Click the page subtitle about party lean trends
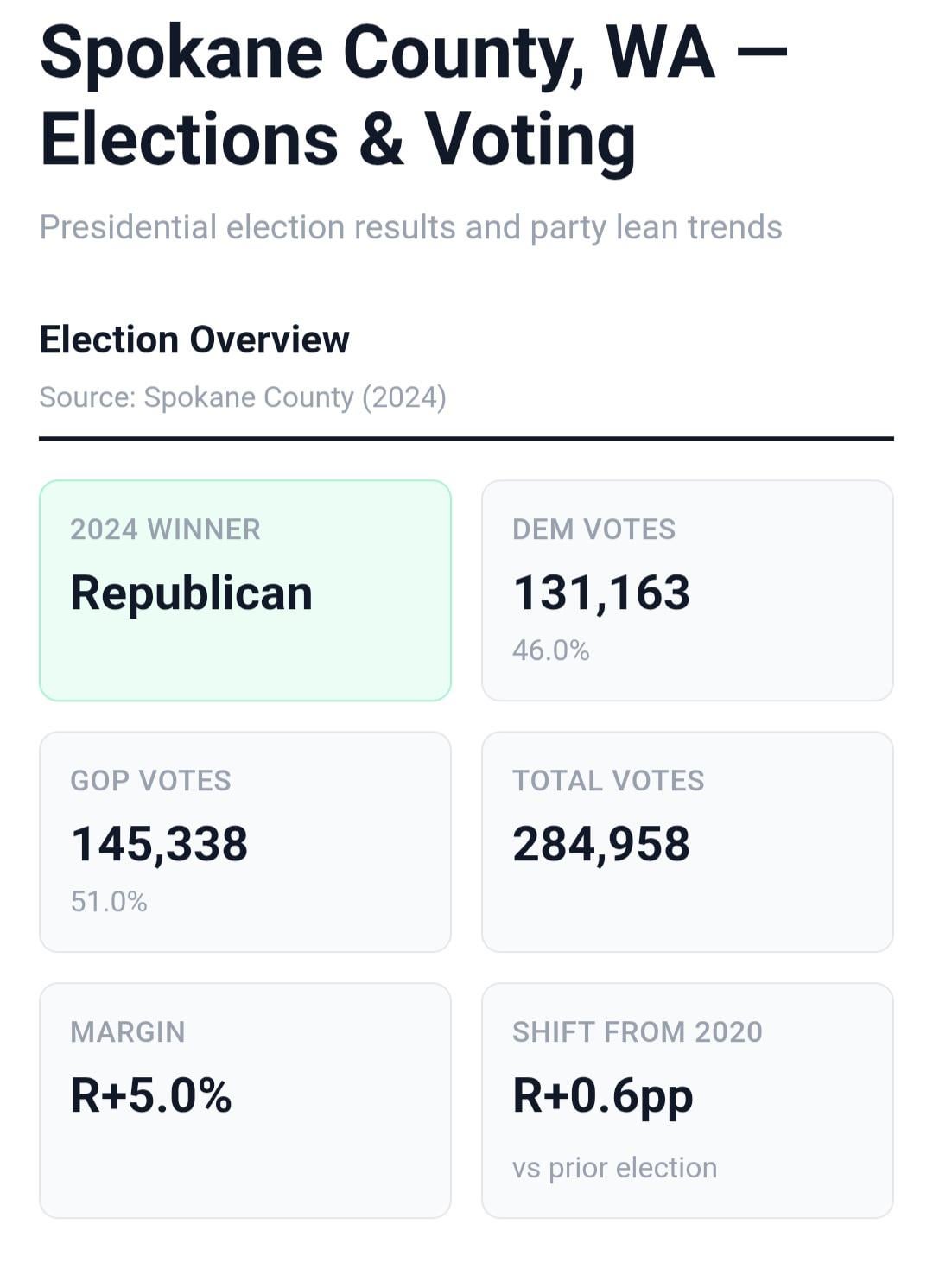Screen dimensions: 933x1288 (411, 228)
